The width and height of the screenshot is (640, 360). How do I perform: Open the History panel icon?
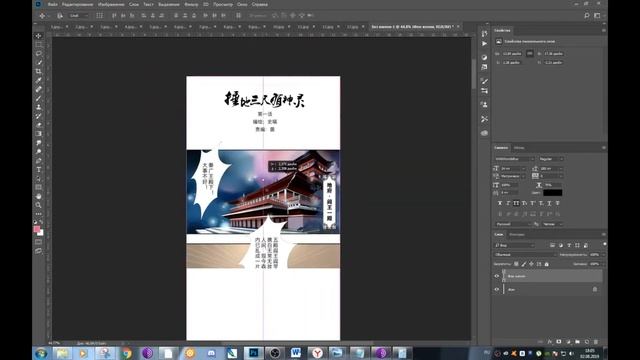484,33
